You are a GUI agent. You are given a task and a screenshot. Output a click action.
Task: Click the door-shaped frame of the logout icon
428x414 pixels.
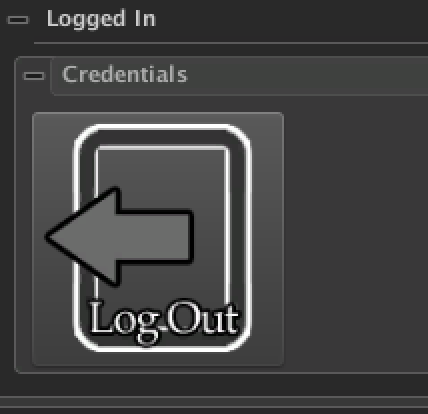point(162,238)
